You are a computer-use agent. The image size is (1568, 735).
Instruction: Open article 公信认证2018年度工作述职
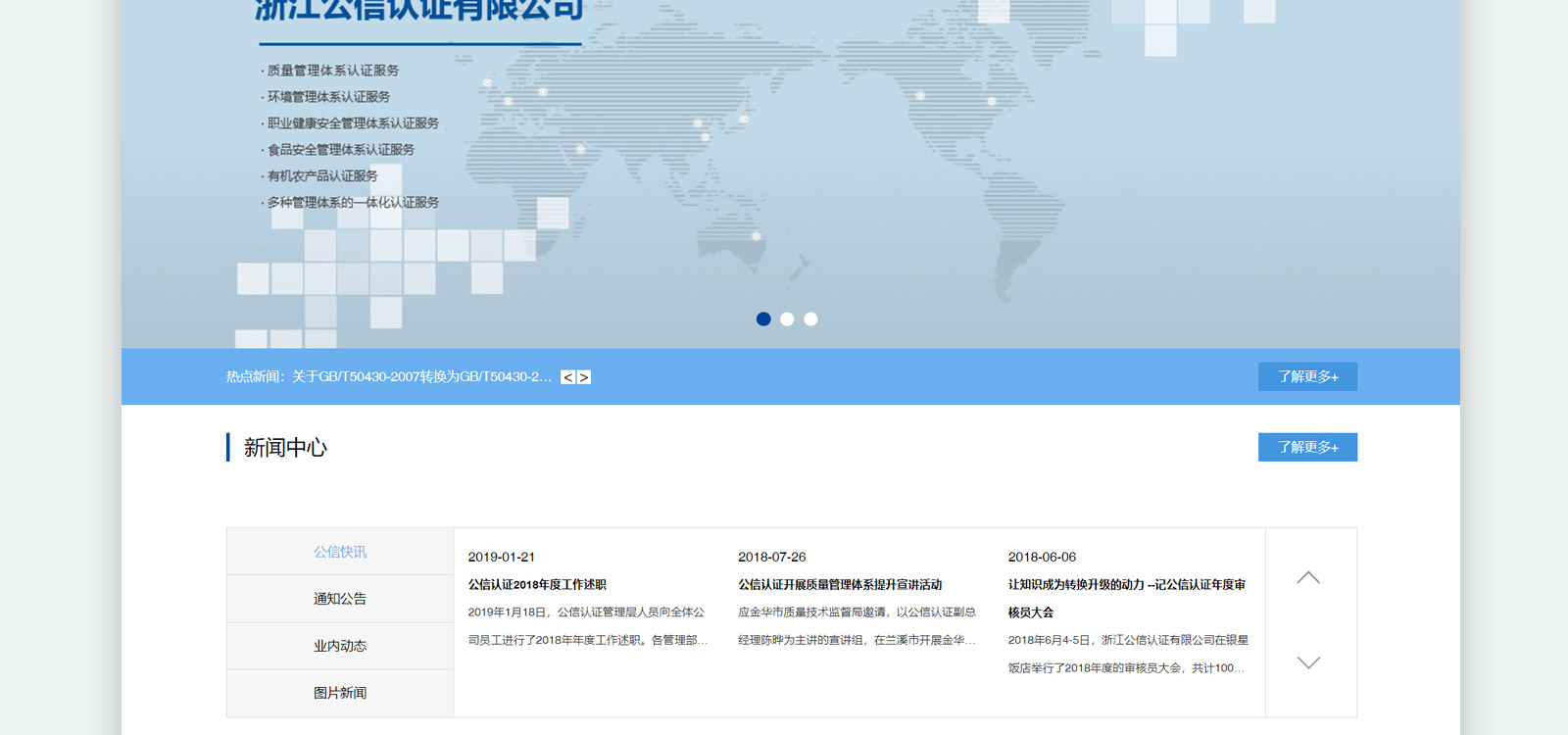(x=537, y=585)
